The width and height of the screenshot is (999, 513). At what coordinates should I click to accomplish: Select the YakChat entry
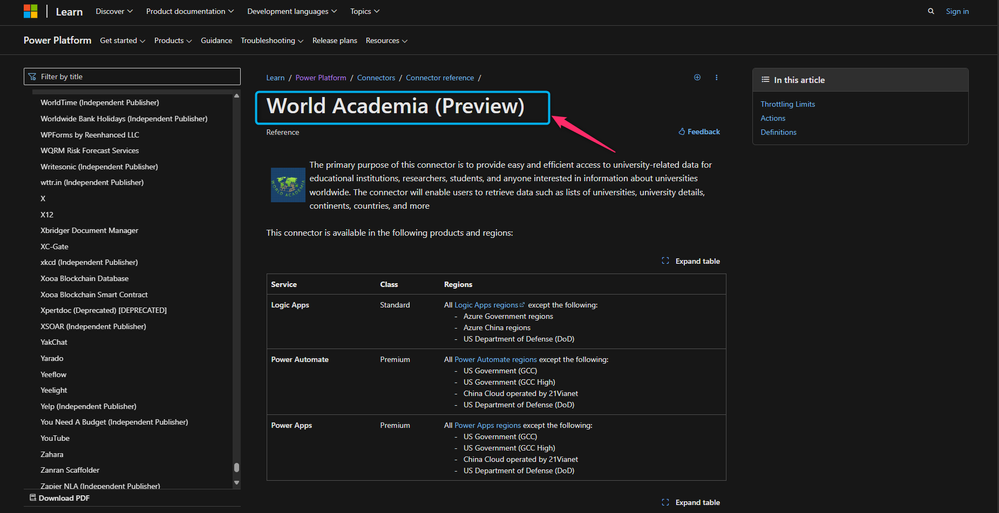pyautogui.click(x=54, y=342)
